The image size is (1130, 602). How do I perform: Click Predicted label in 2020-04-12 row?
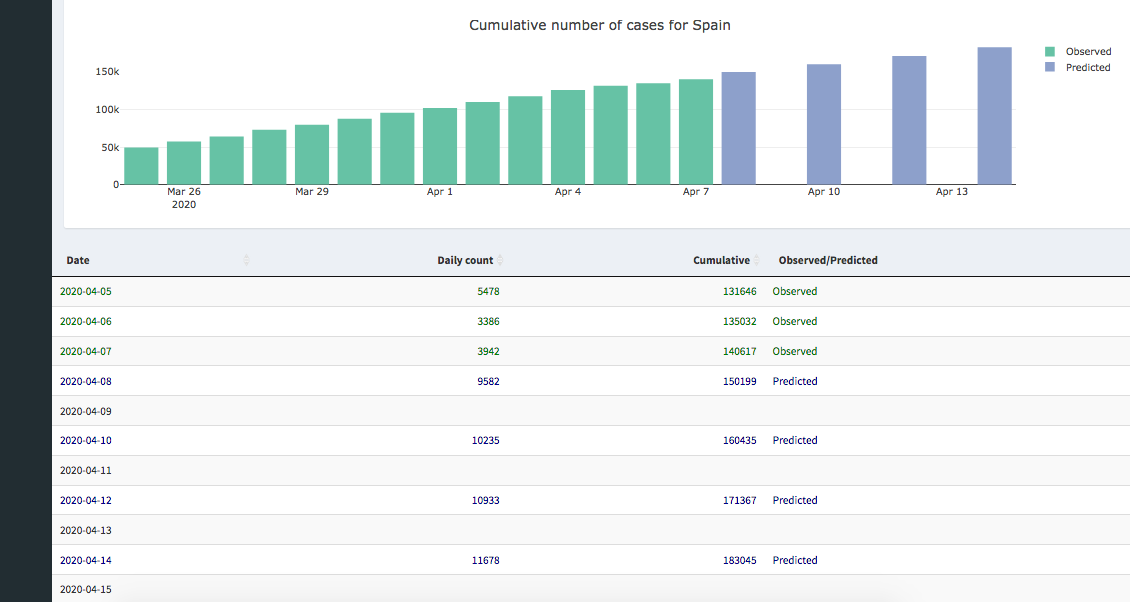[x=795, y=500]
